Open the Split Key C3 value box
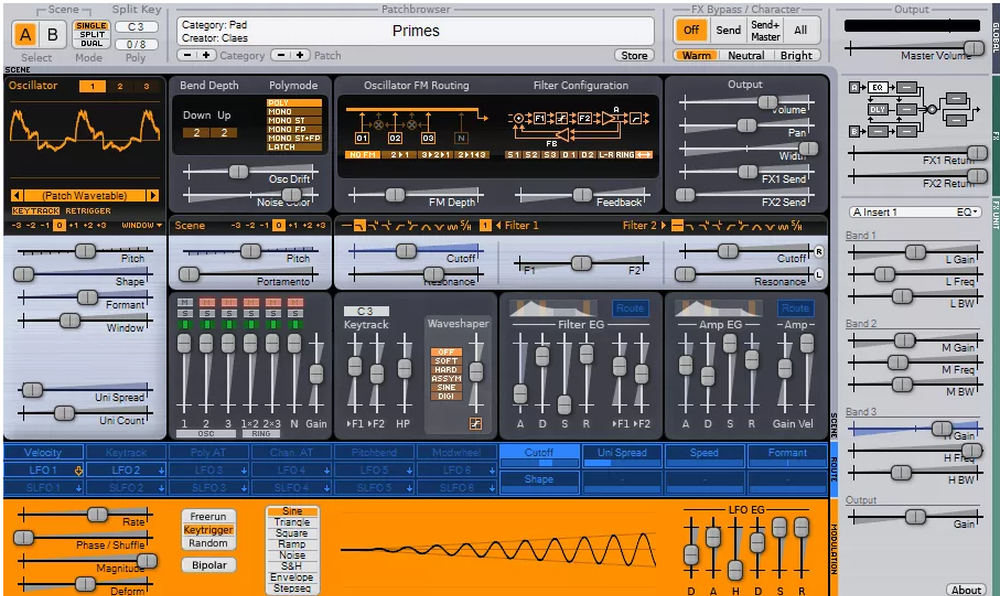This screenshot has height=596, width=1000. coord(136,27)
